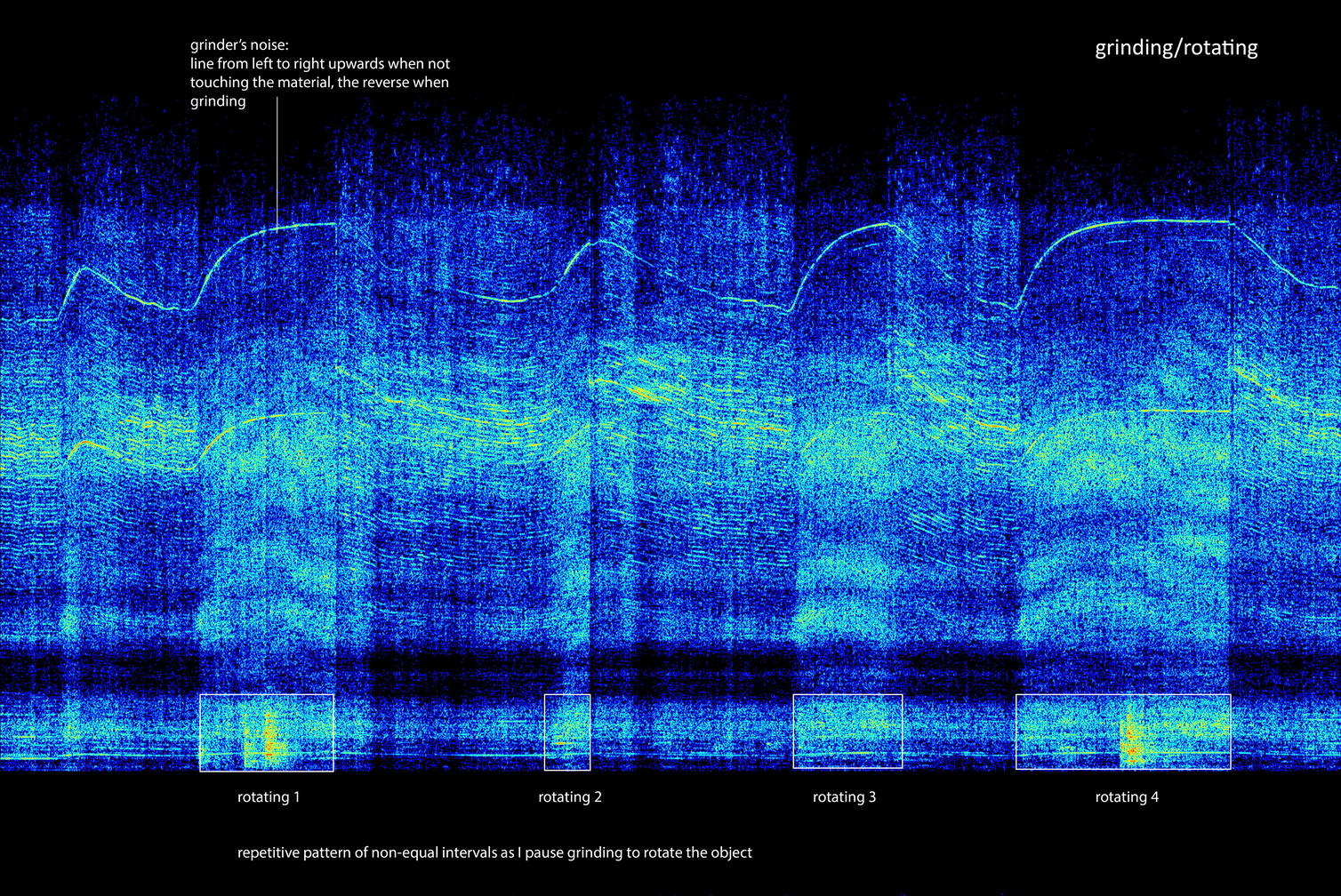
Task: Click where the pointer line meets the curve
Action: click(x=277, y=228)
